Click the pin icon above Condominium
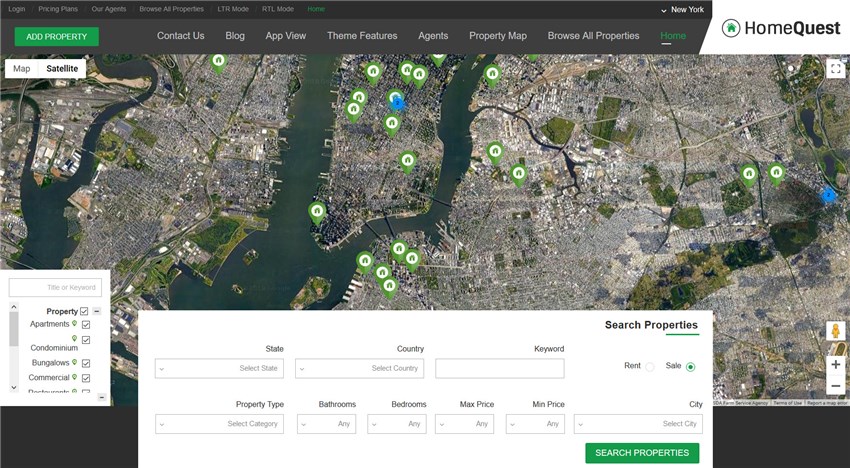The height and width of the screenshot is (468, 850). [75, 338]
